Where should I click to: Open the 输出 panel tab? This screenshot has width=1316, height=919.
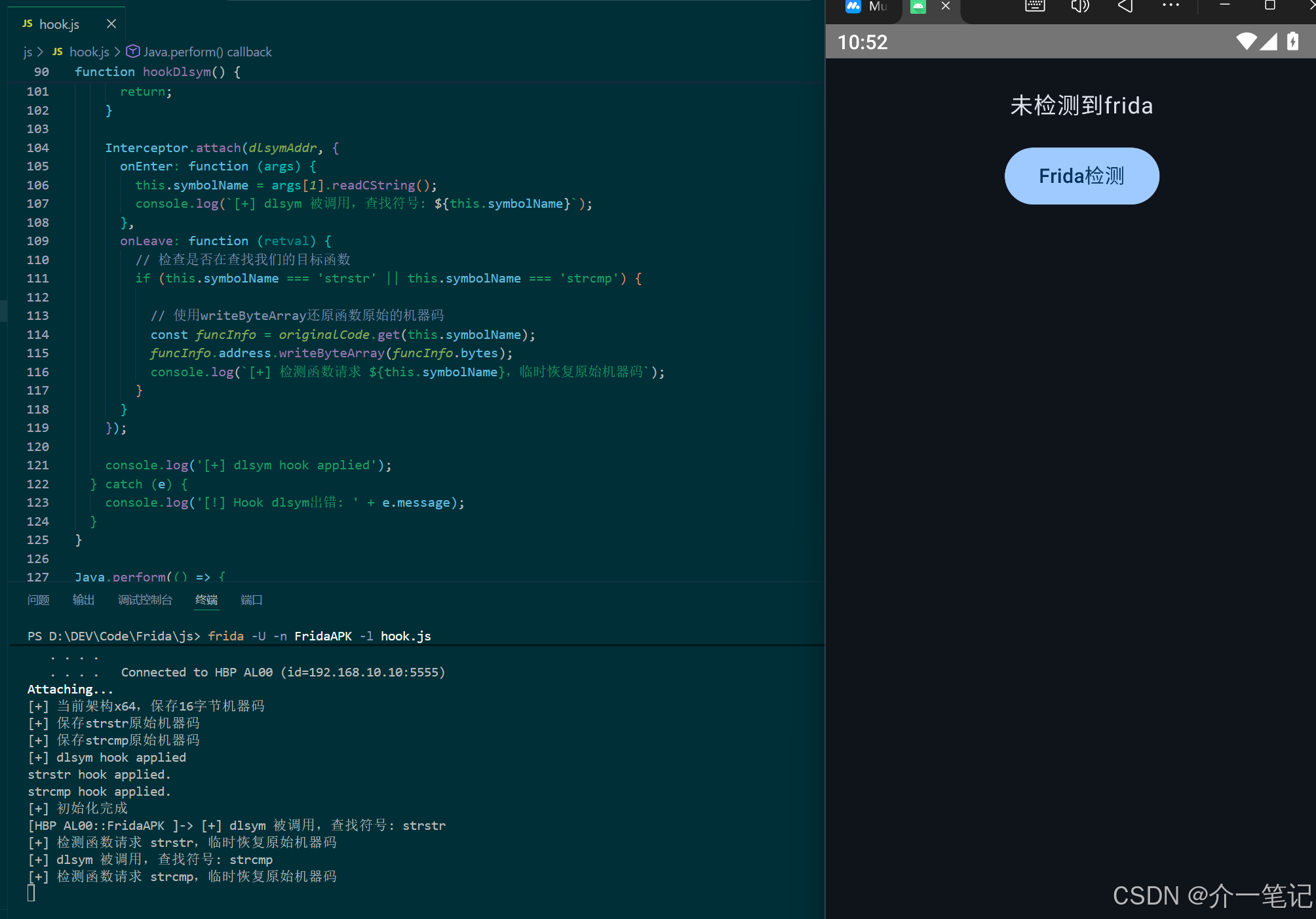click(x=83, y=600)
